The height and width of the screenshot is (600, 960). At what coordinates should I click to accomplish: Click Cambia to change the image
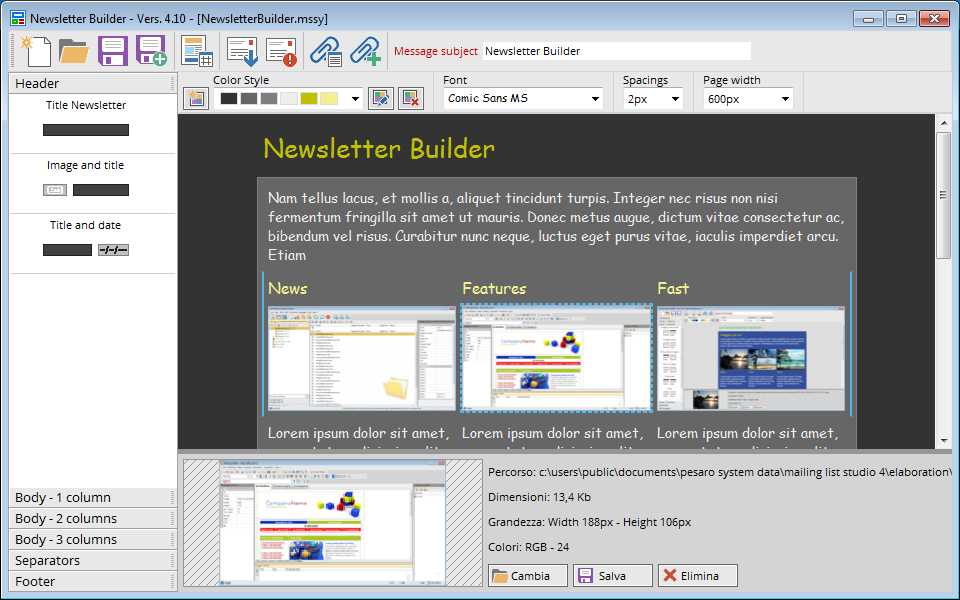tap(528, 576)
